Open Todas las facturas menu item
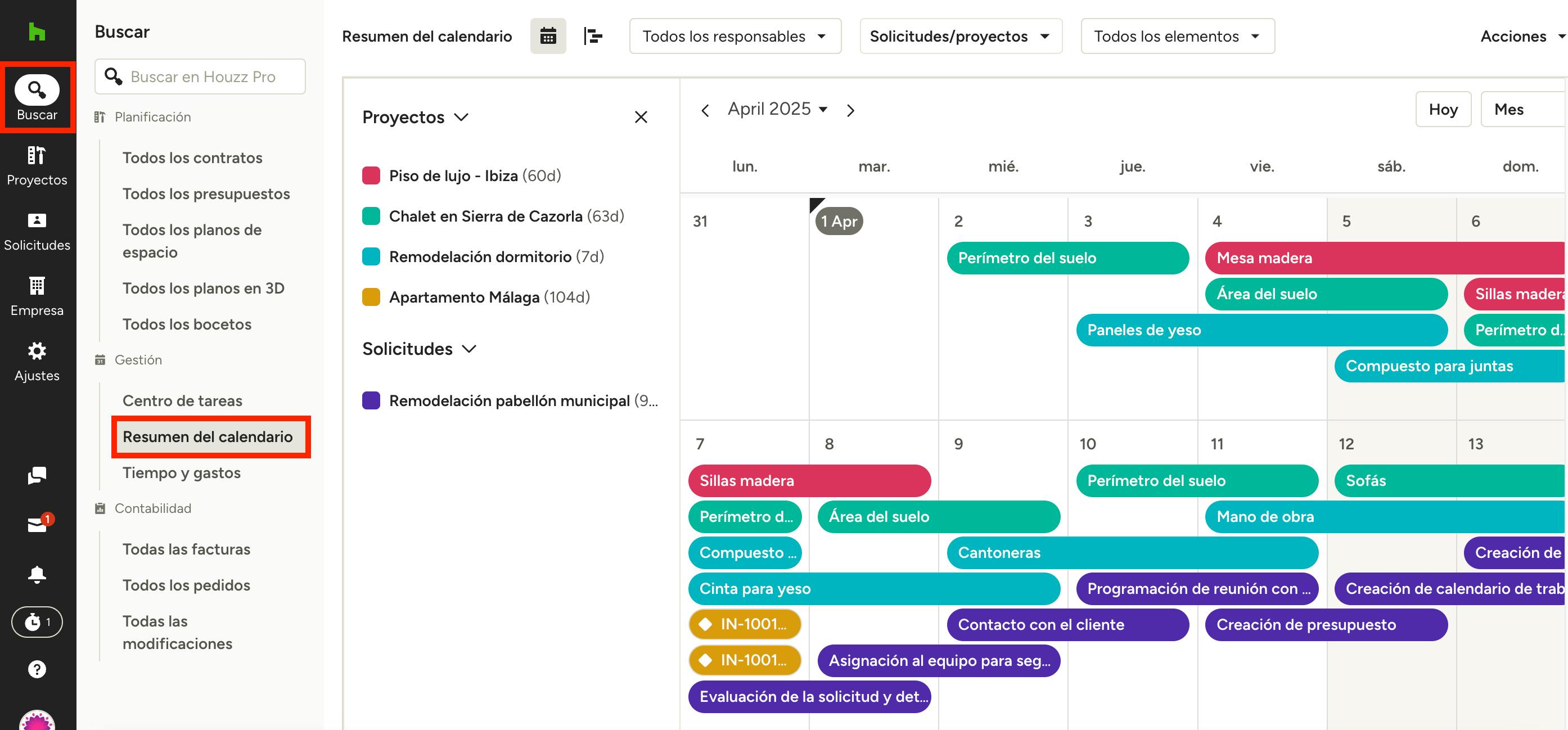Image resolution: width=1568 pixels, height=730 pixels. [x=186, y=549]
